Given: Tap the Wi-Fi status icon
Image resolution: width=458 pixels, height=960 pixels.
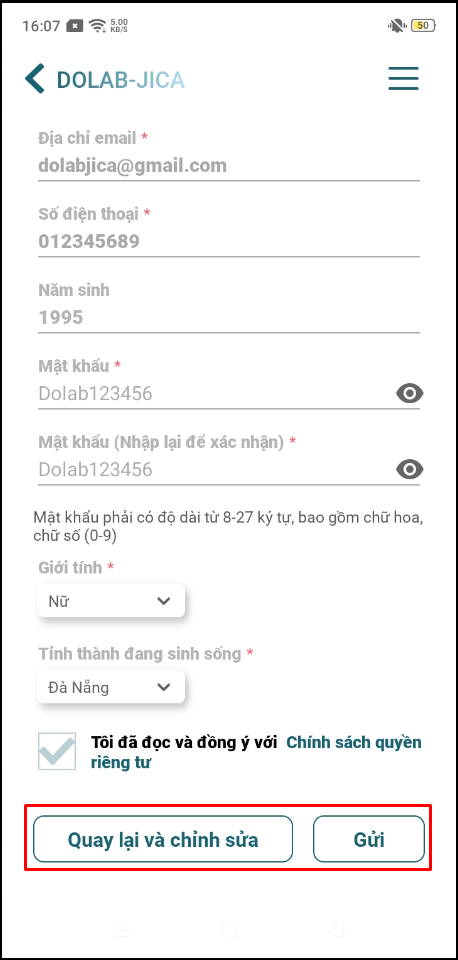Looking at the screenshot, I should coord(97,26).
